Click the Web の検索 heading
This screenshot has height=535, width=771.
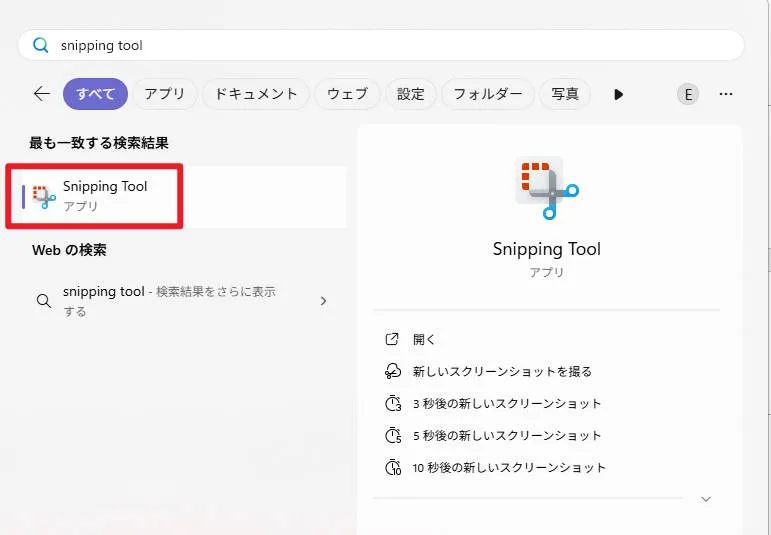click(69, 250)
